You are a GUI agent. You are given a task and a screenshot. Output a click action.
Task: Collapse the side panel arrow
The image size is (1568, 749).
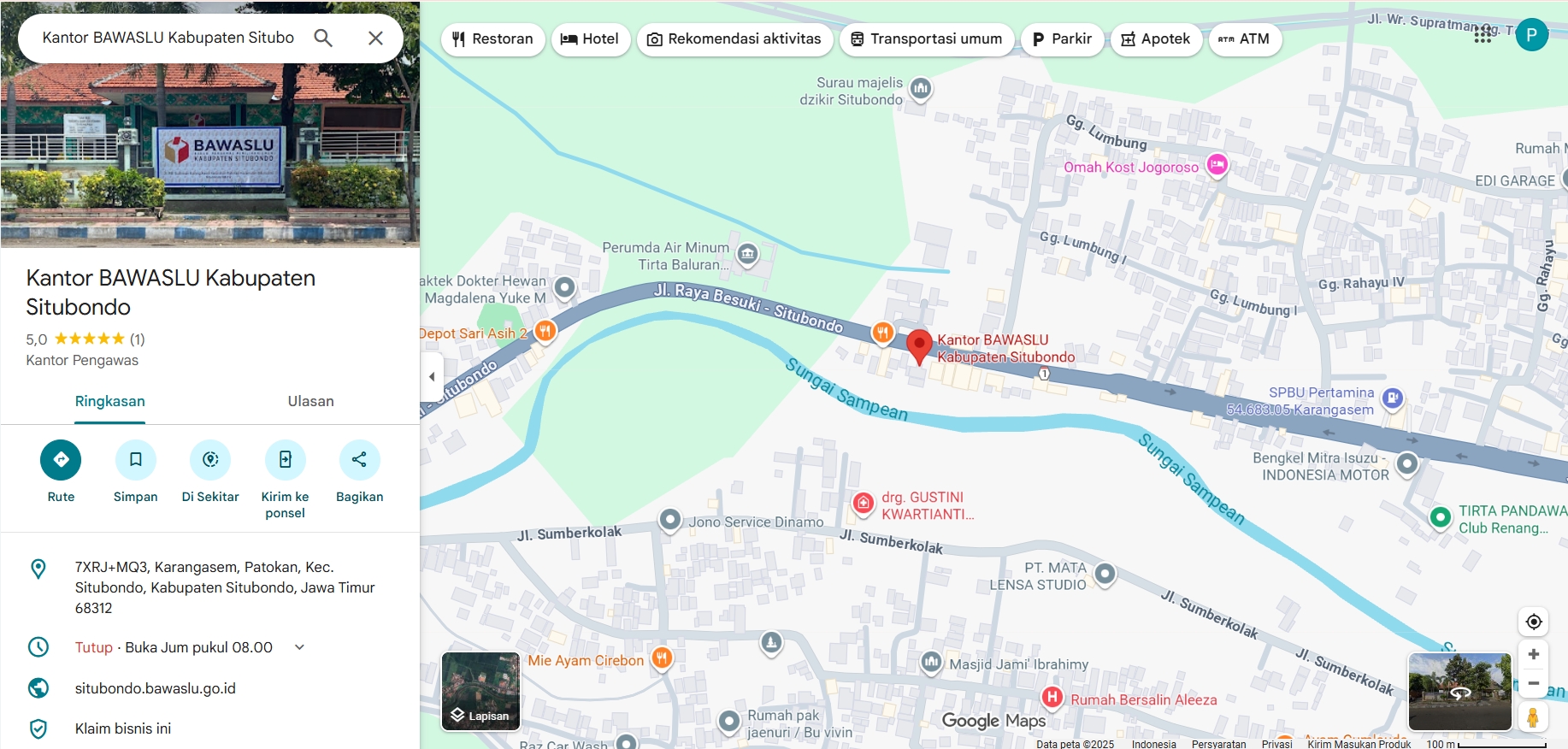(x=432, y=376)
